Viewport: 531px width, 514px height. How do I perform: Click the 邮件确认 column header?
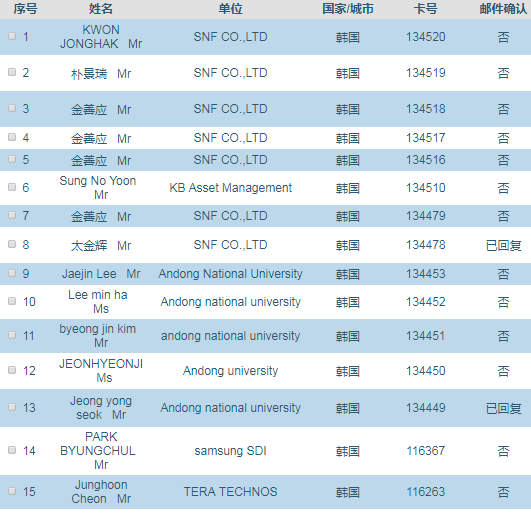(503, 9)
